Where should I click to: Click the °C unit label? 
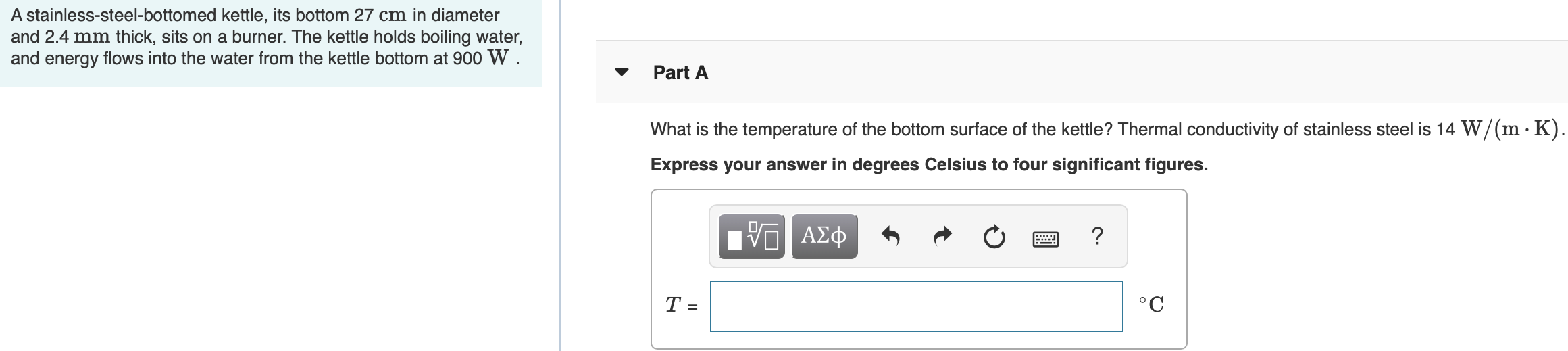[x=1151, y=304]
